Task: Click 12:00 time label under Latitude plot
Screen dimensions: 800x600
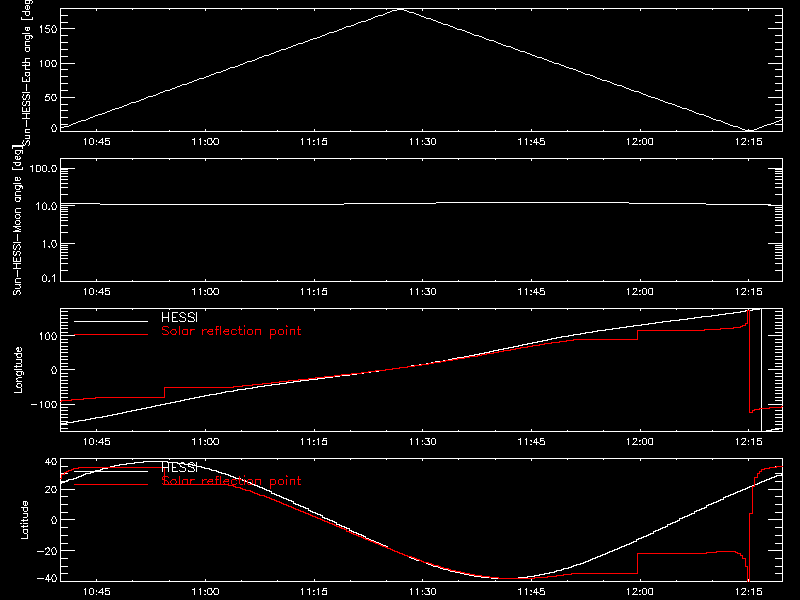Action: click(x=640, y=591)
